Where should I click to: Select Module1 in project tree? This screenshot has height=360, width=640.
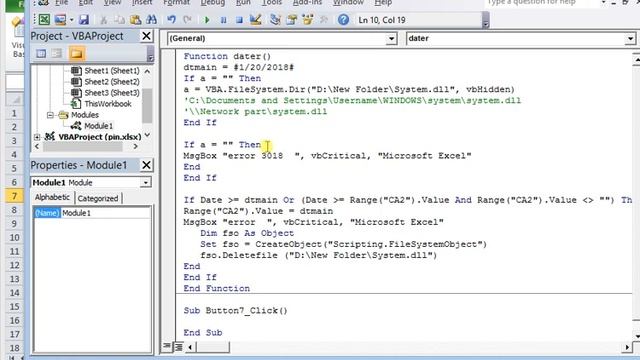pos(98,126)
